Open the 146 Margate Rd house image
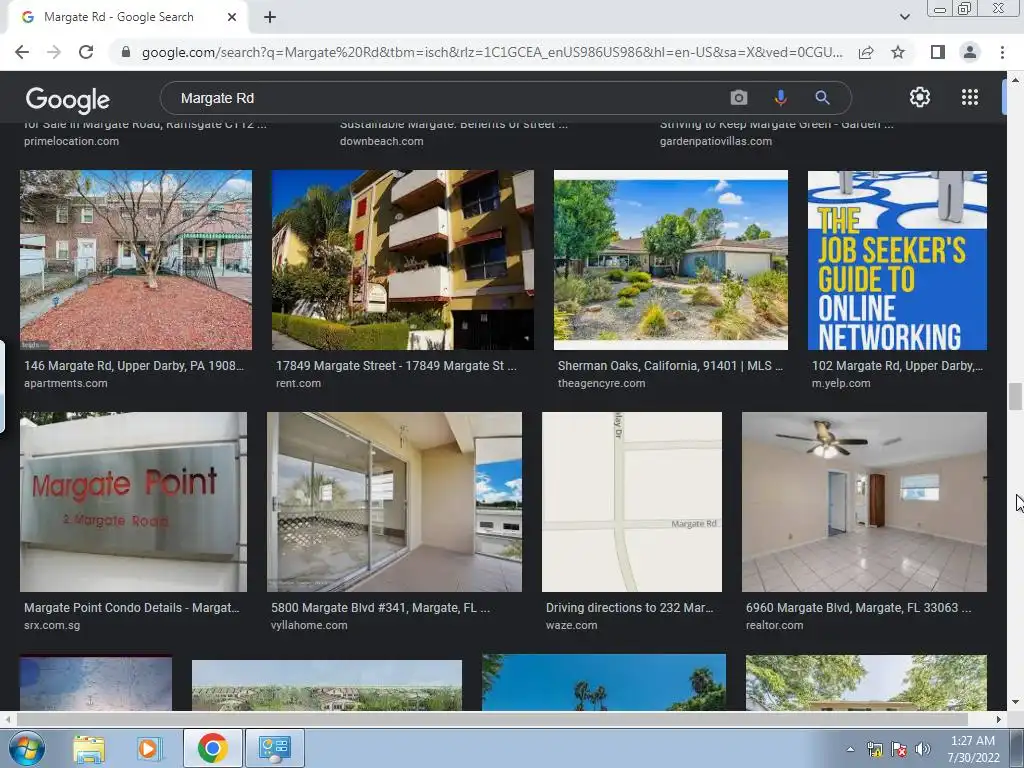 [136, 260]
